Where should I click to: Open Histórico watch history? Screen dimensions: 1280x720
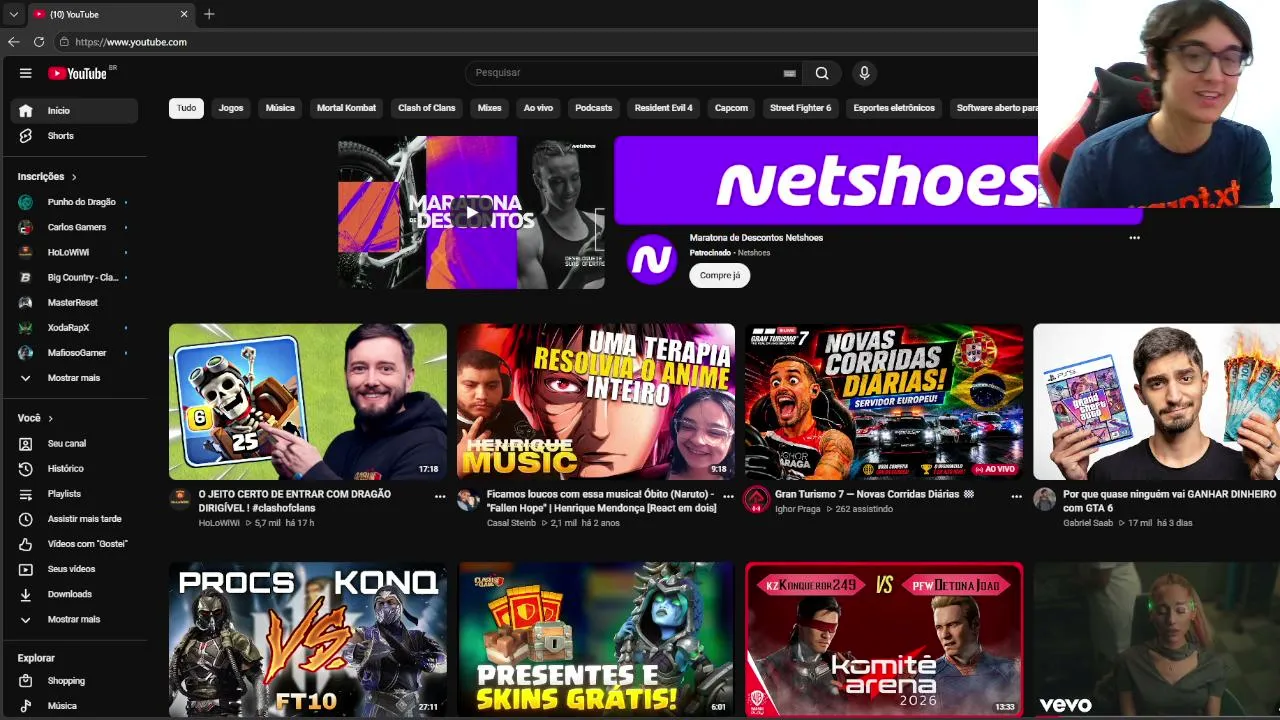[x=74, y=468]
